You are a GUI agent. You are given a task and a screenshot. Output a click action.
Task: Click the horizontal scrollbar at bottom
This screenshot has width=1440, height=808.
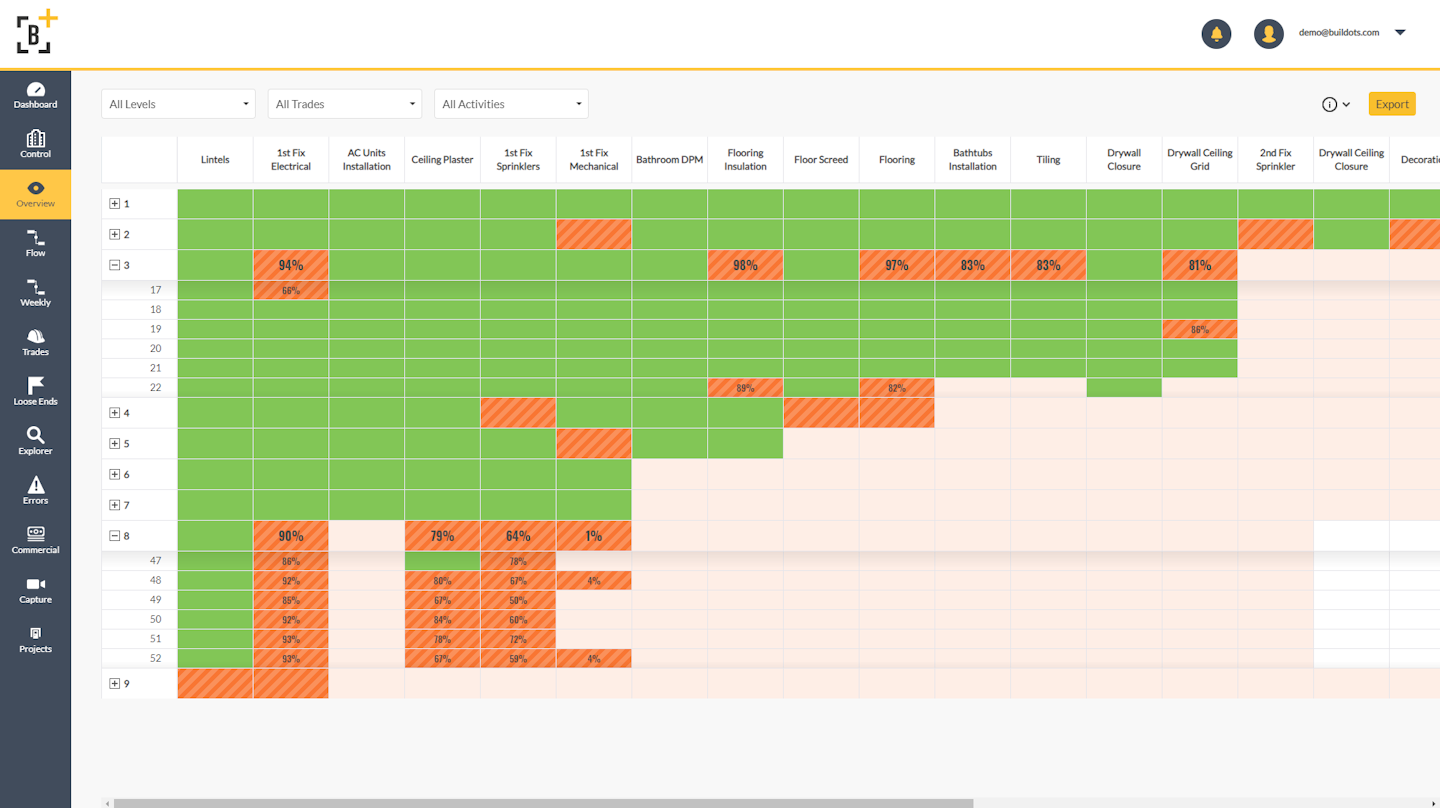[540, 803]
